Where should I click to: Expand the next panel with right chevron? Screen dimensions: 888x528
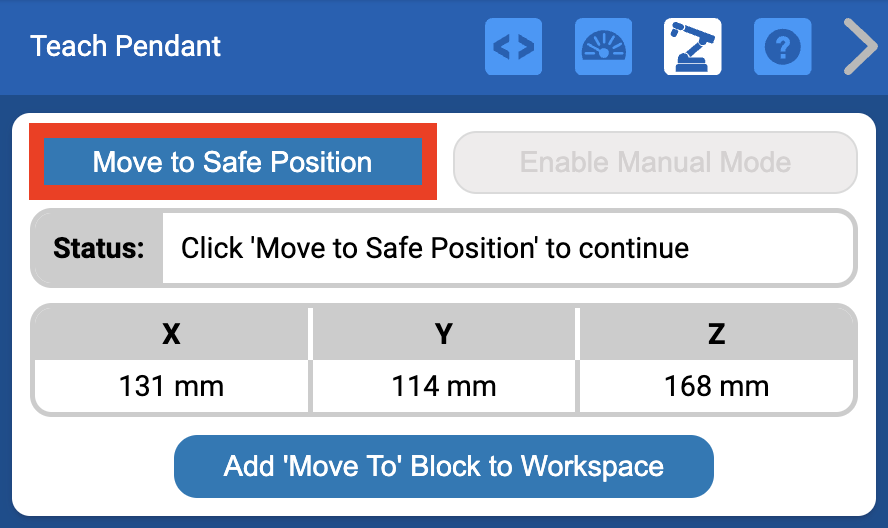point(859,47)
